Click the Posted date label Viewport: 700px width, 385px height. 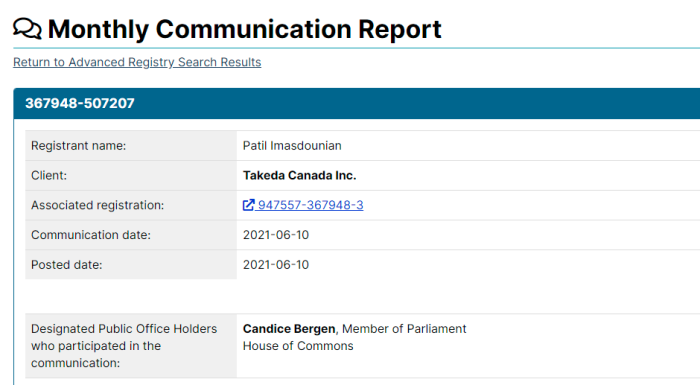tap(67, 265)
